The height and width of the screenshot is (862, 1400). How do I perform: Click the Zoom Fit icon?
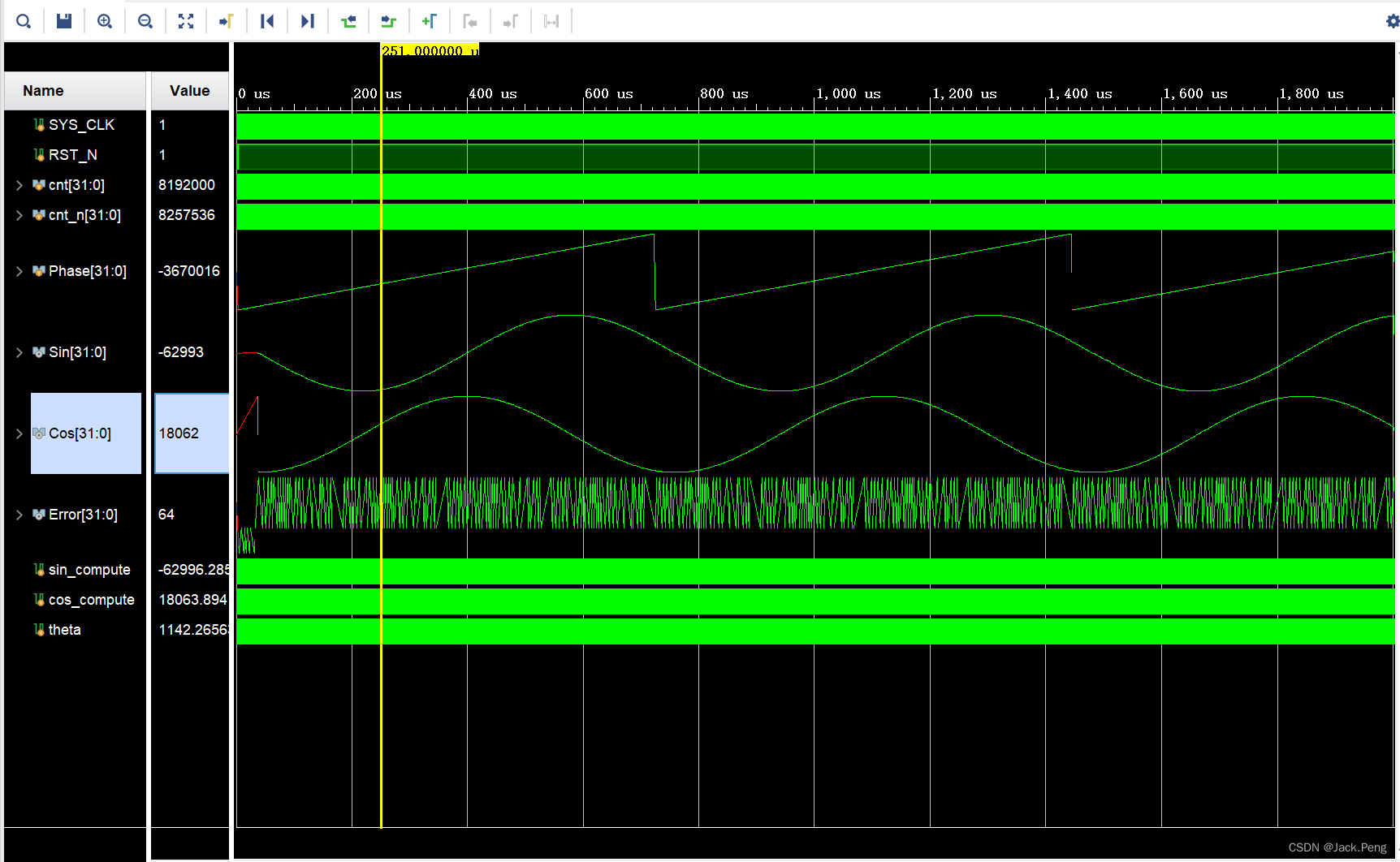point(186,20)
